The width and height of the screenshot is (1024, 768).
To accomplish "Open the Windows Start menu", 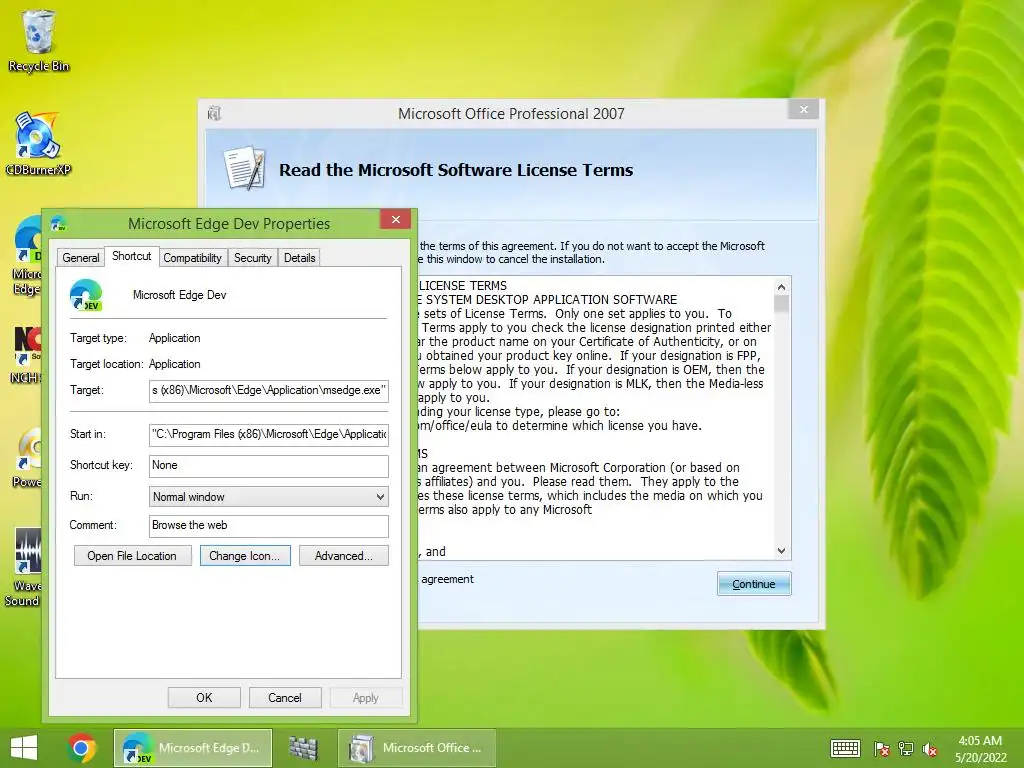I will tap(24, 748).
